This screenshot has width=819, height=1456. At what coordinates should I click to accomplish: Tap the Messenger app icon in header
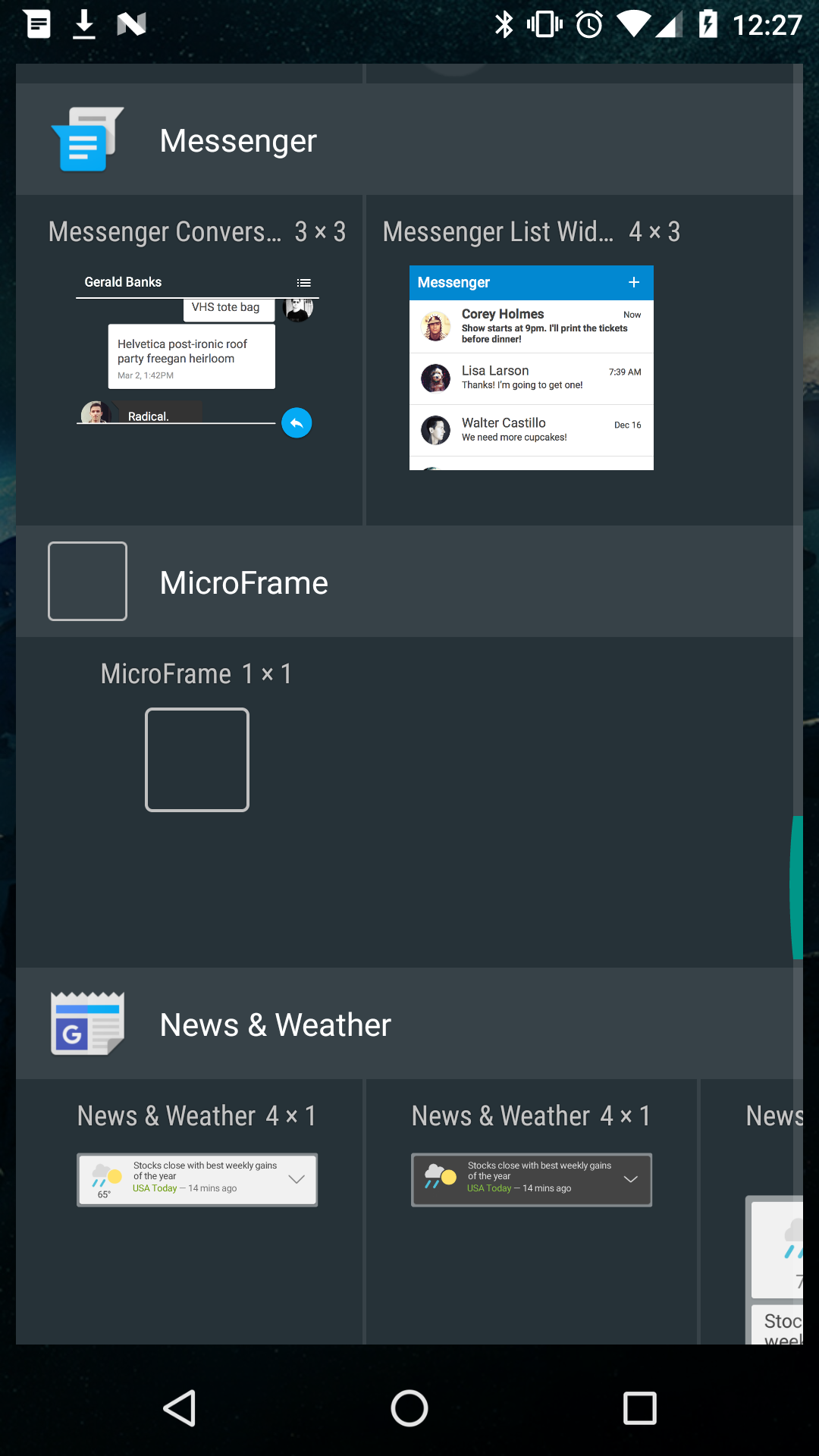tap(87, 140)
